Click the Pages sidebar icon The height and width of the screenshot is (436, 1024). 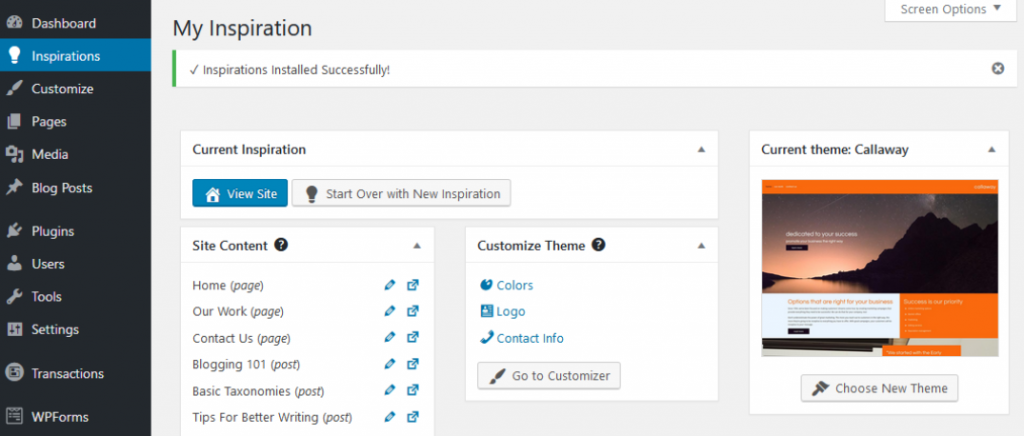click(x=14, y=121)
